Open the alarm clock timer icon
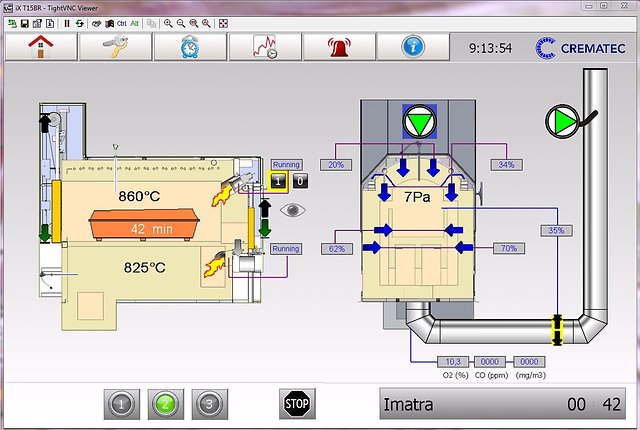 [190, 47]
